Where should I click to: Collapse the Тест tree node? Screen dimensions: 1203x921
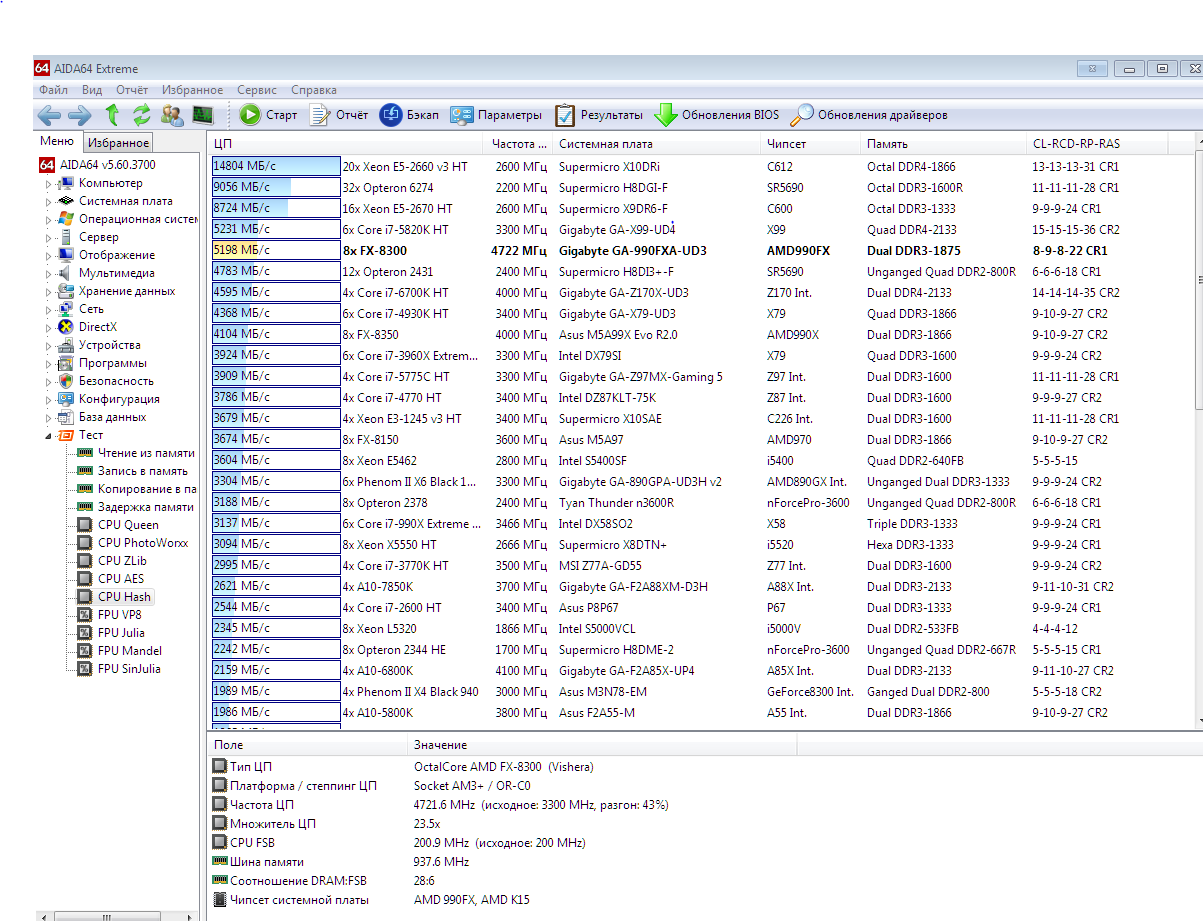point(48,436)
